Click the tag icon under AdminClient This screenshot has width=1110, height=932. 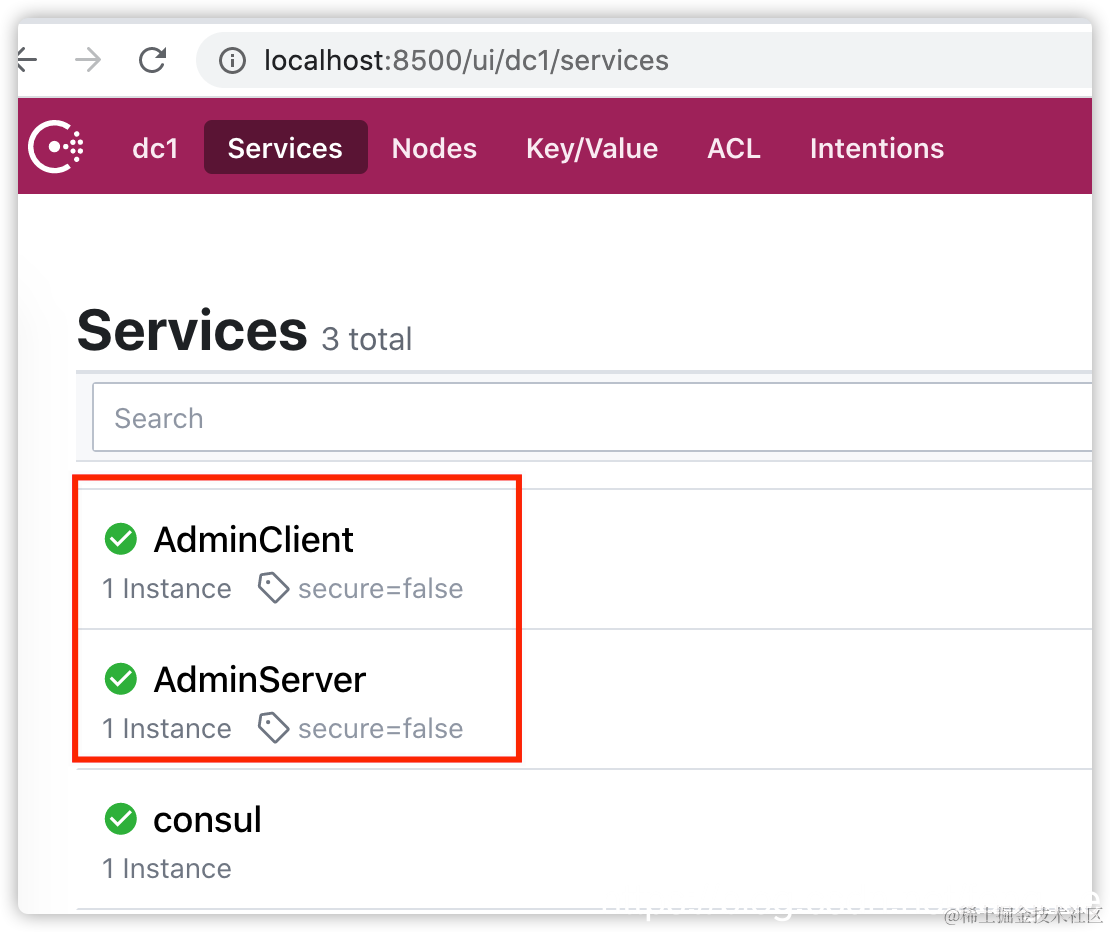pyautogui.click(x=273, y=588)
